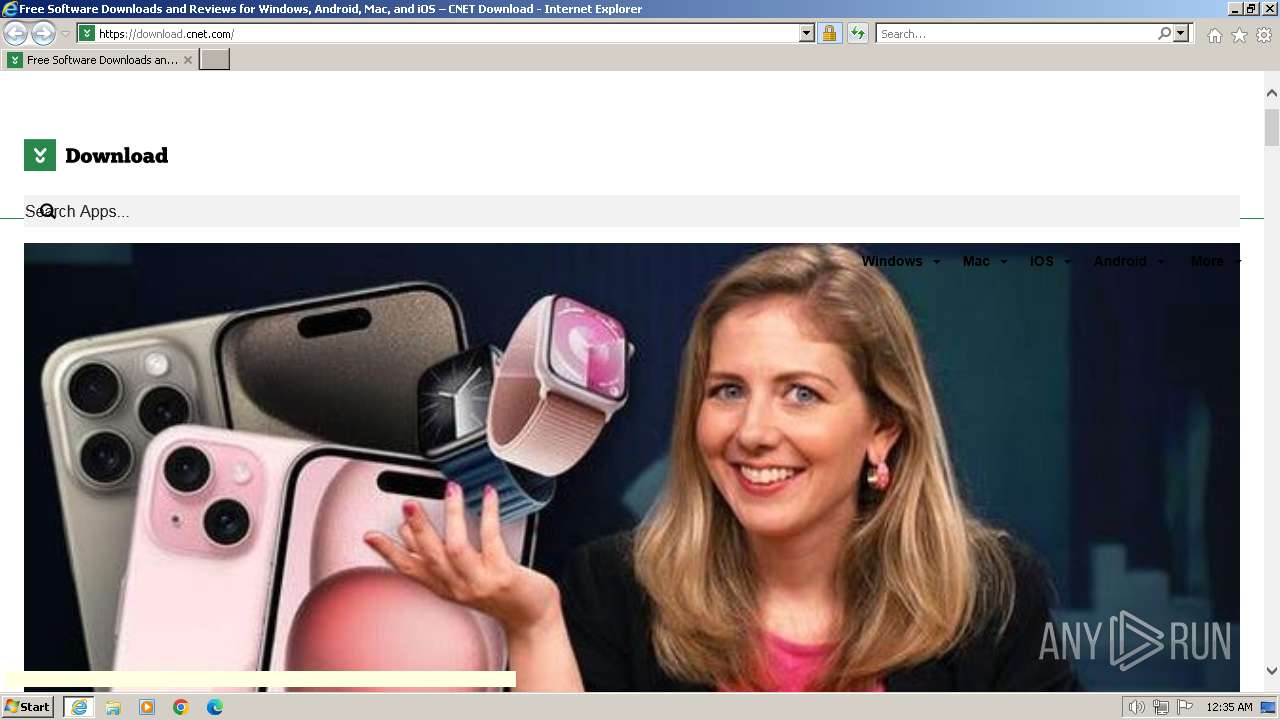The width and height of the screenshot is (1280, 720).
Task: Open the iPhone and Apple Watch hero image
Action: (632, 467)
